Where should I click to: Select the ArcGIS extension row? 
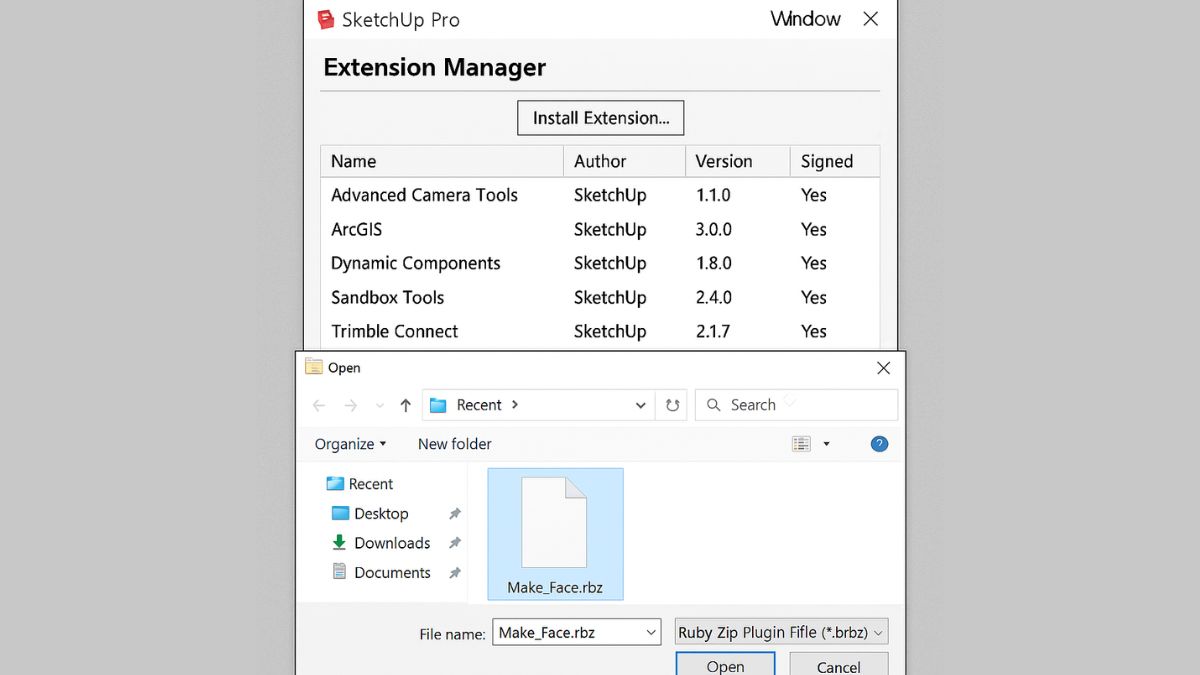[x=600, y=229]
